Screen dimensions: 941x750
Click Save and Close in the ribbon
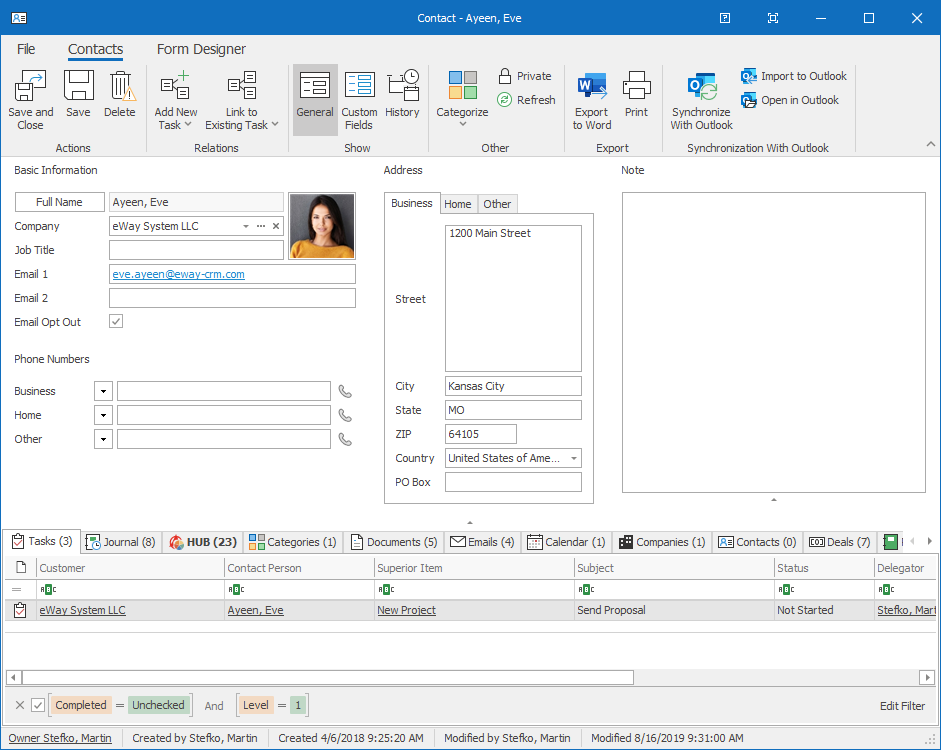pos(30,98)
